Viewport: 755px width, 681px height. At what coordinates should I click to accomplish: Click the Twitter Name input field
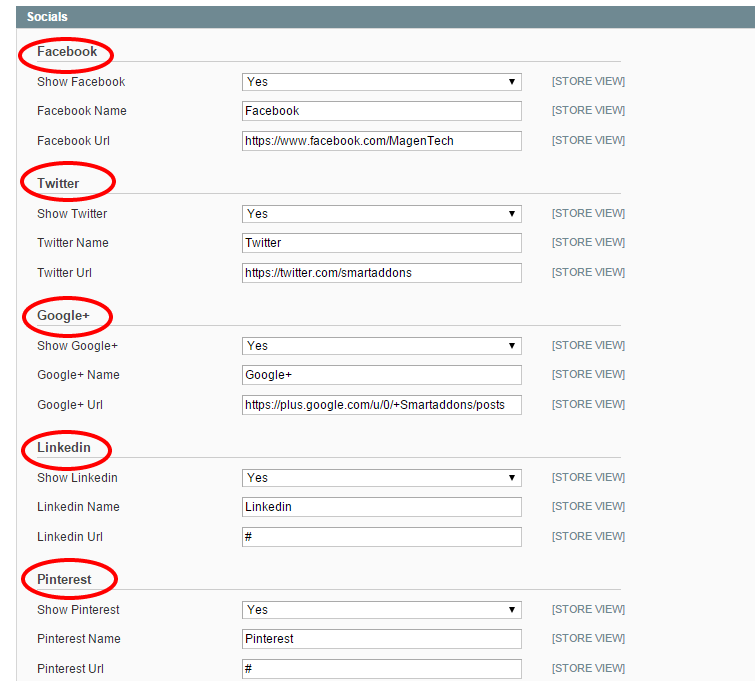pos(381,243)
